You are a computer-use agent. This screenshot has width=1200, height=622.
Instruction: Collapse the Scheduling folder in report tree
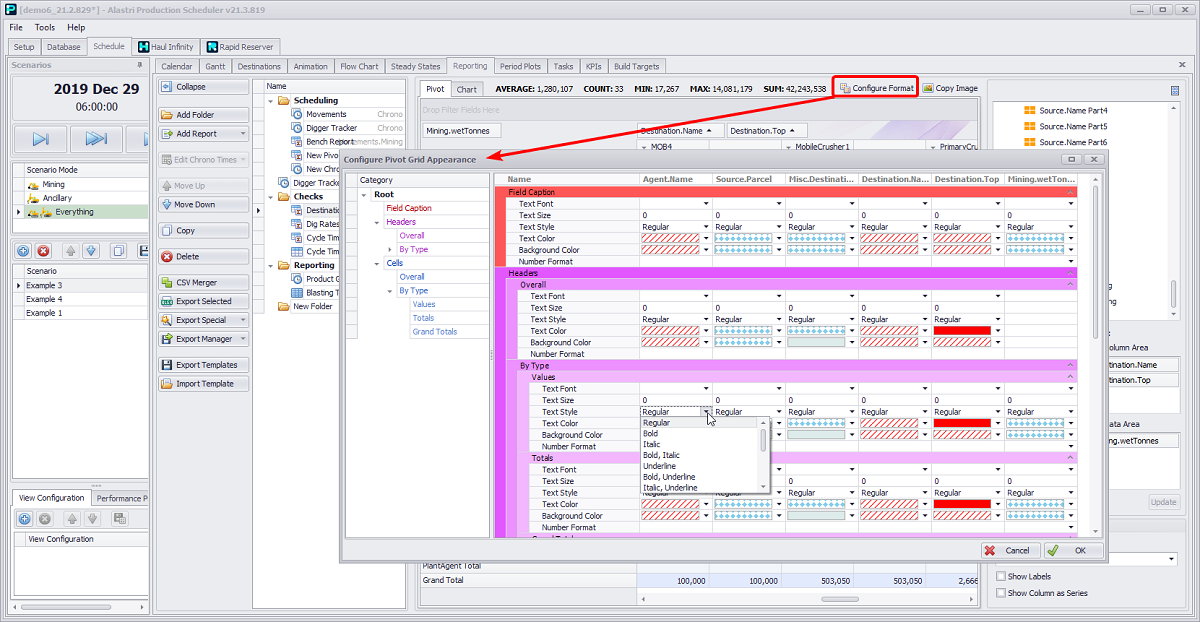[271, 101]
